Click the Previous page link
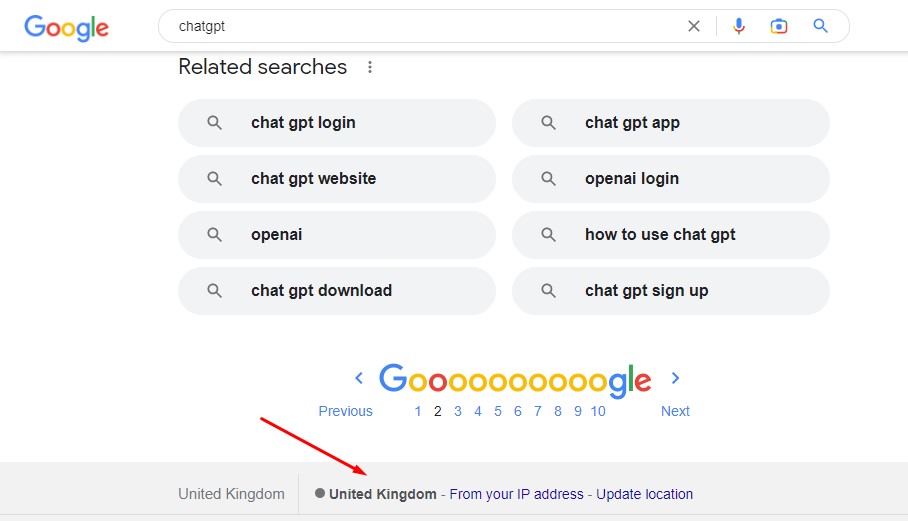The height and width of the screenshot is (521, 908). 345,411
